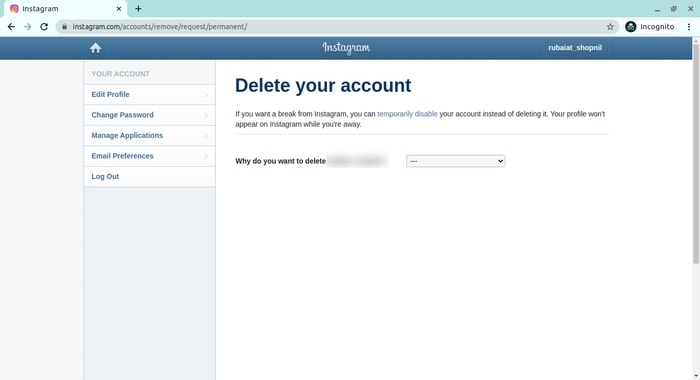Click the temporarily disable link

(407, 114)
